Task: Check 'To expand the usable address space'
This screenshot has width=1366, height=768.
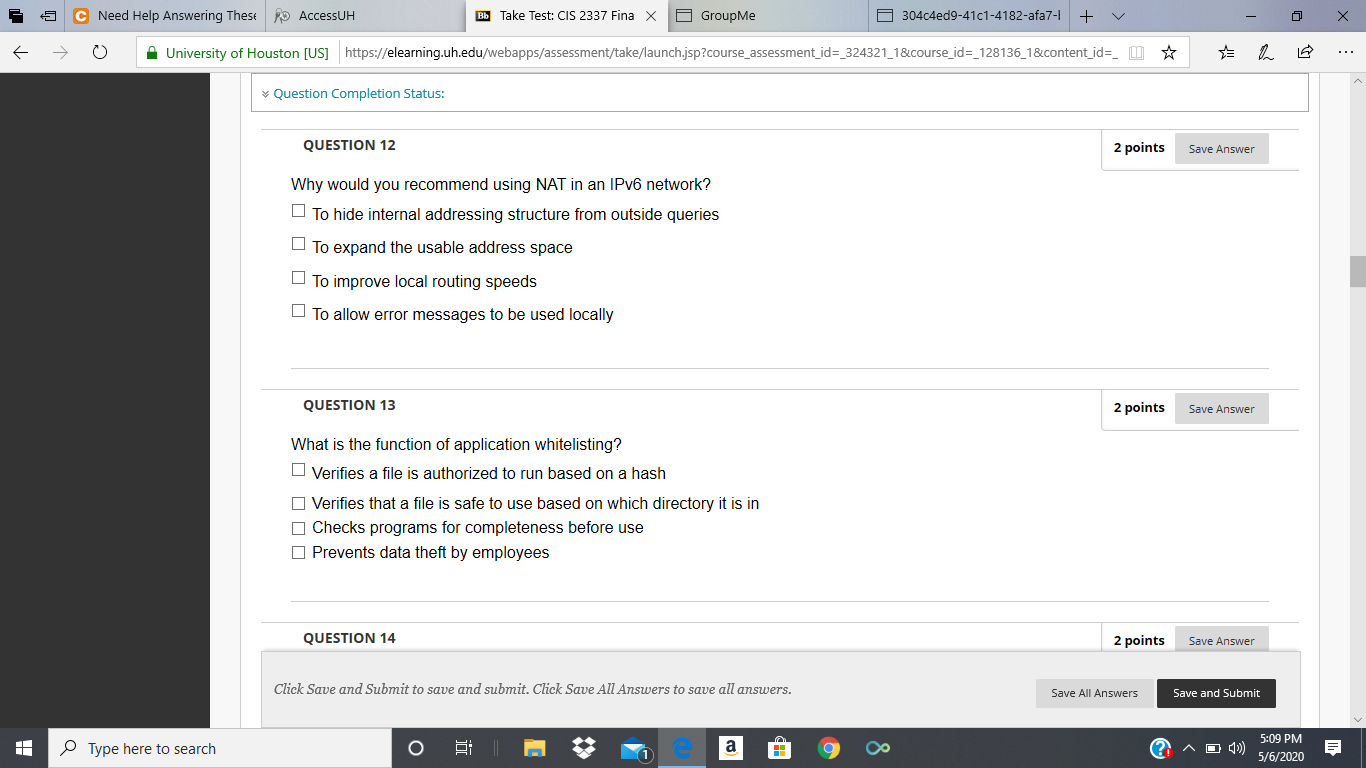Action: (298, 242)
